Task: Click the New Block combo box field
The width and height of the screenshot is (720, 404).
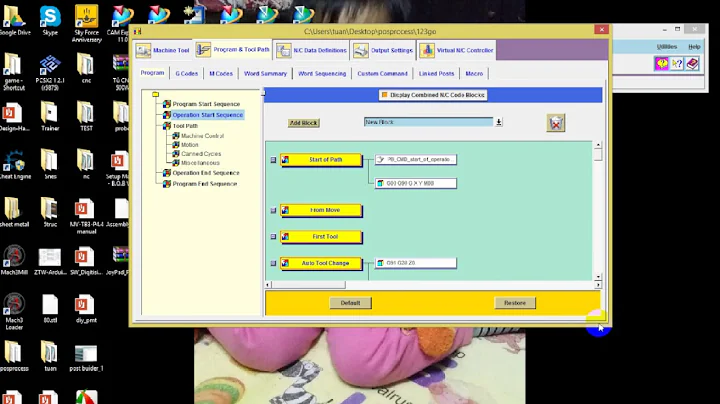Action: [428, 122]
